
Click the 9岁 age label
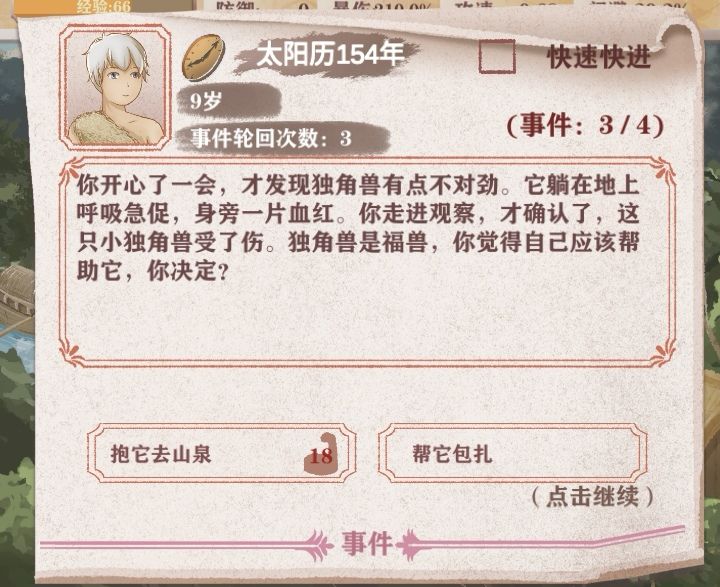point(229,100)
